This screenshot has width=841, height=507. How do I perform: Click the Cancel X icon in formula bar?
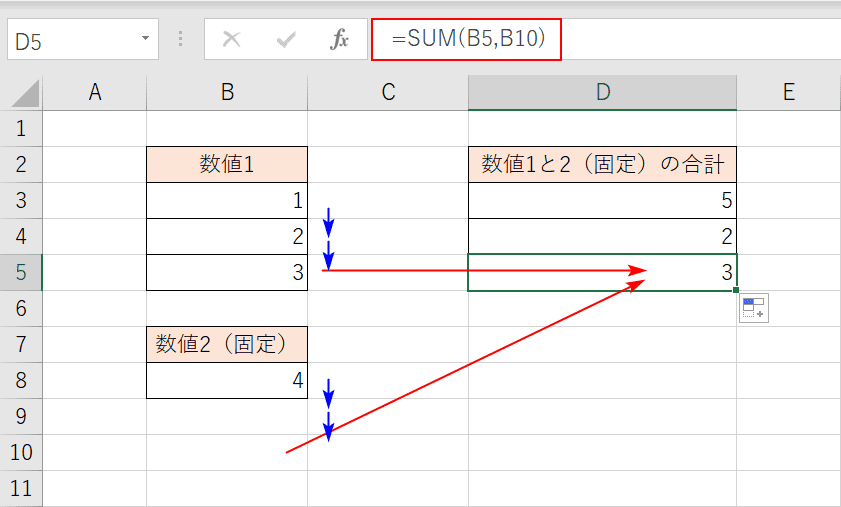coord(232,39)
